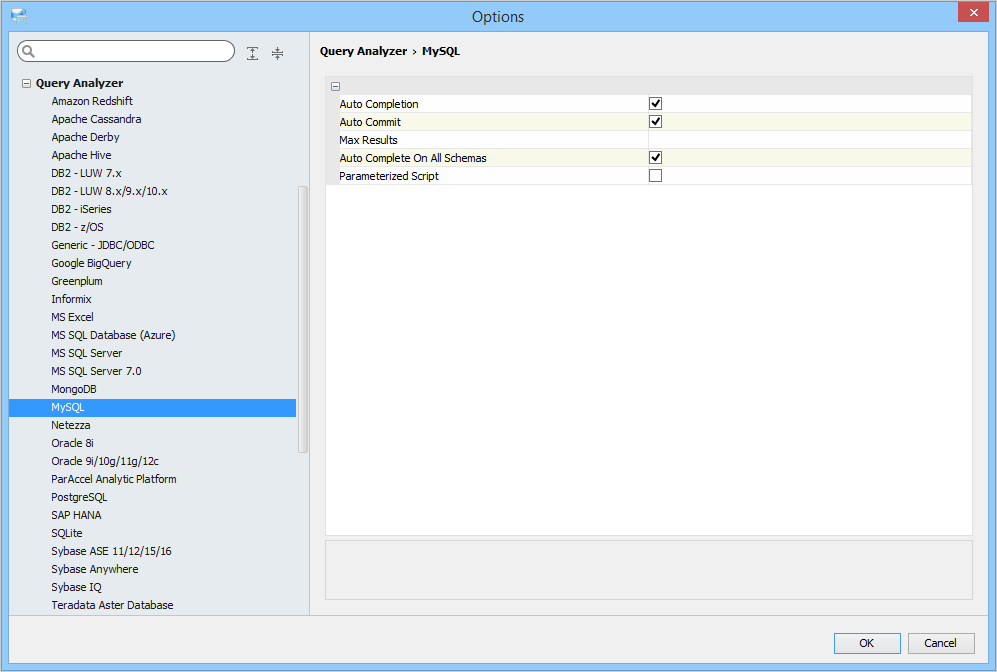Select Netezza in the tree

tap(71, 425)
